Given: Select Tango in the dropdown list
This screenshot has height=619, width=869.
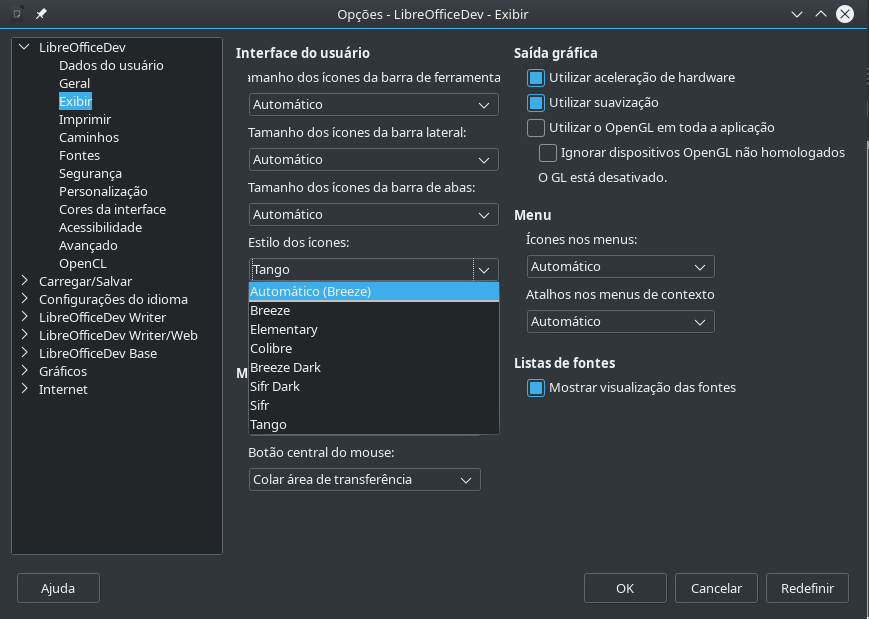Looking at the screenshot, I should pos(374,424).
